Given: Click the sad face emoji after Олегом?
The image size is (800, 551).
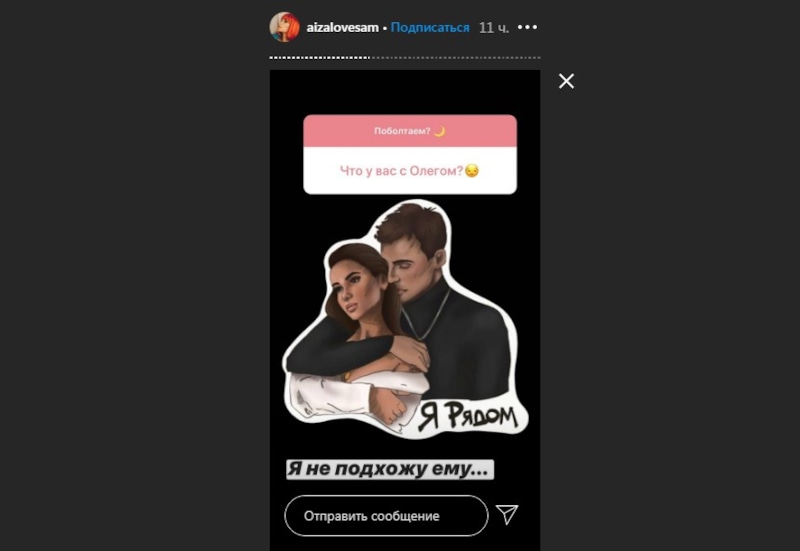Looking at the screenshot, I should [472, 171].
